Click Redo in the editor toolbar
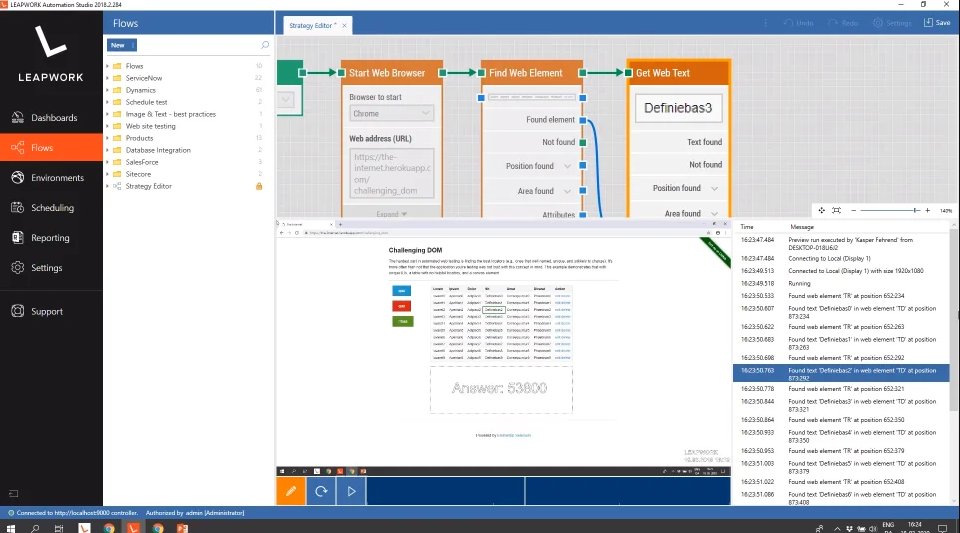Screen dimensions: 960x533 [x=843, y=23]
